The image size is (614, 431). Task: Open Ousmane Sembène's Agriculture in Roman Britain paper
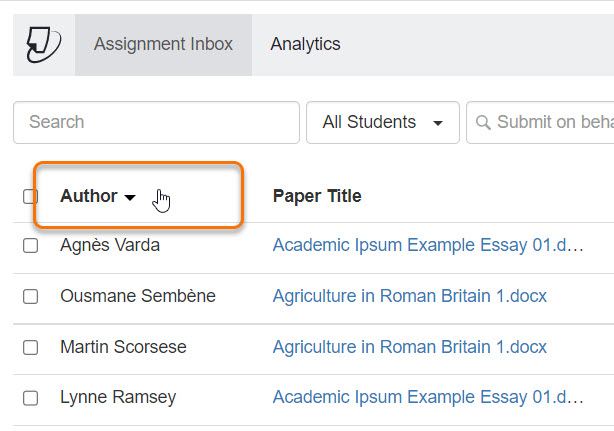tap(409, 296)
